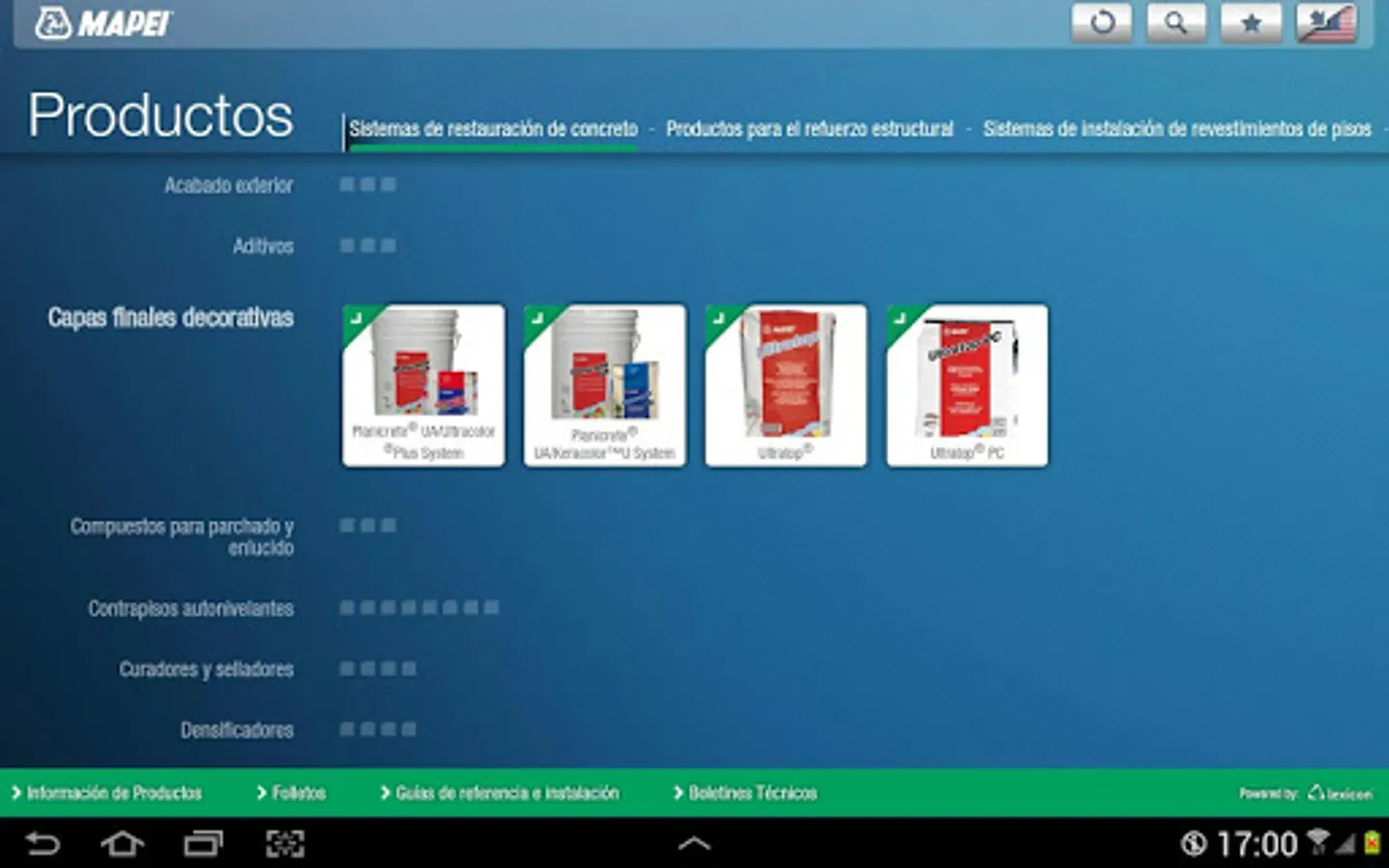Expand the Contrapisos autonivelantes category

pos(191,609)
